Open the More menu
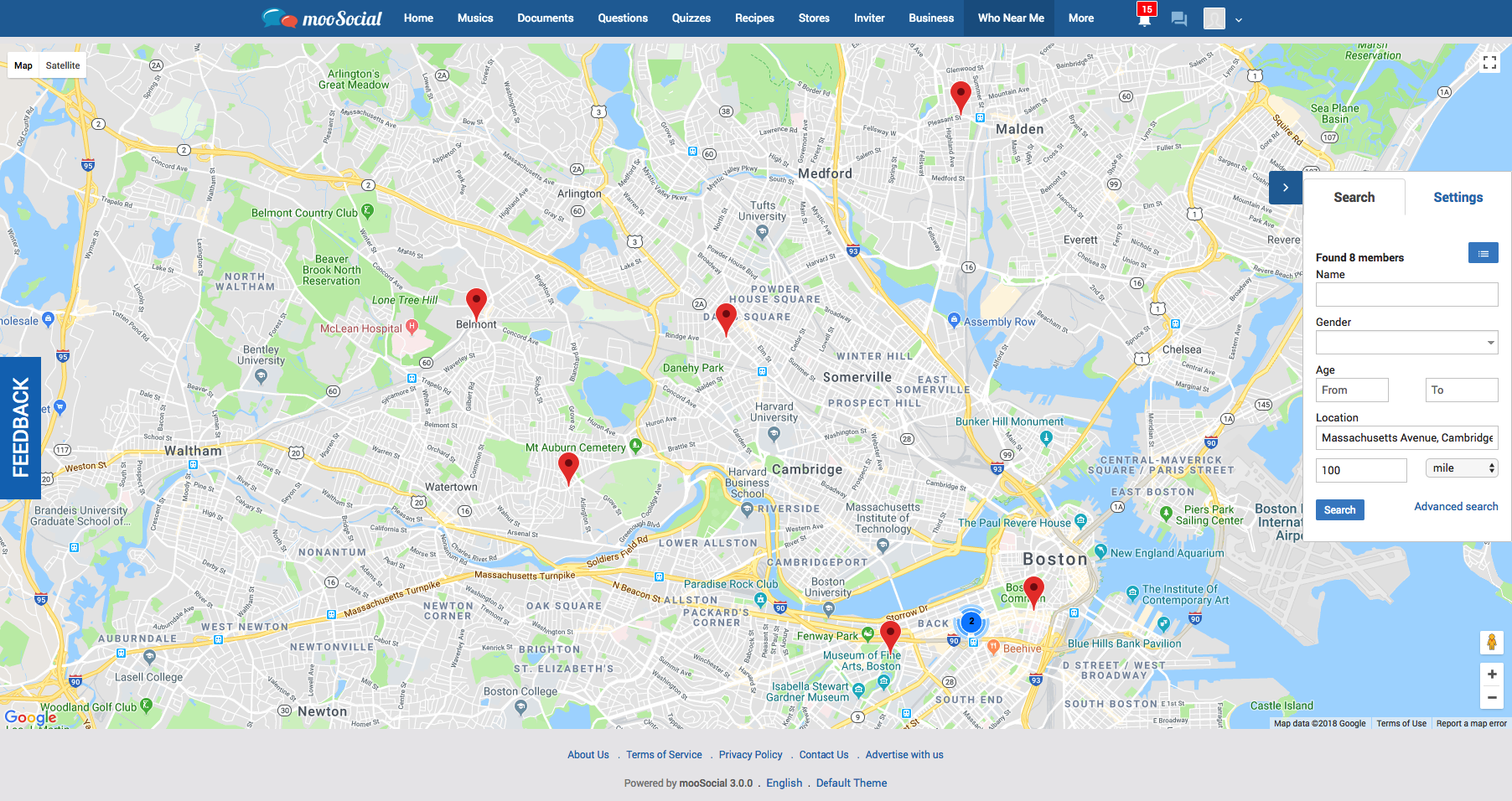This screenshot has height=801, width=1512. 1081,18
